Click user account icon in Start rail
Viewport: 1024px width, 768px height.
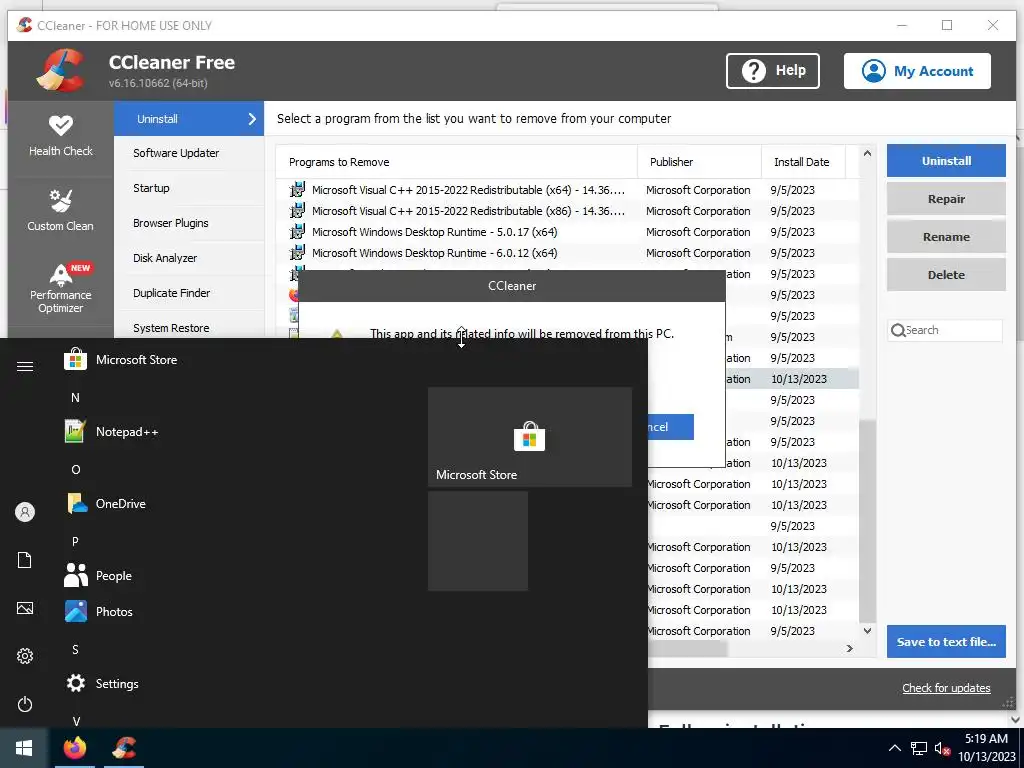pyautogui.click(x=25, y=512)
